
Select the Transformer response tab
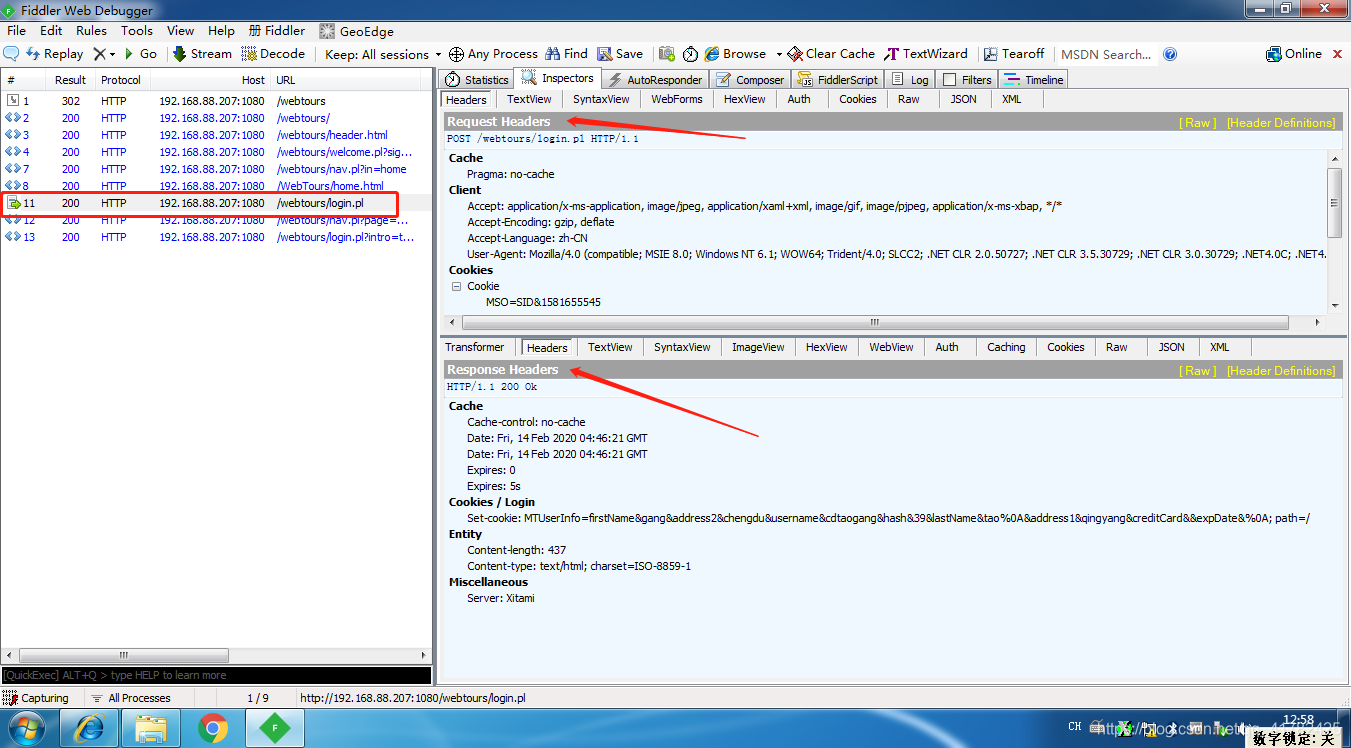point(475,347)
